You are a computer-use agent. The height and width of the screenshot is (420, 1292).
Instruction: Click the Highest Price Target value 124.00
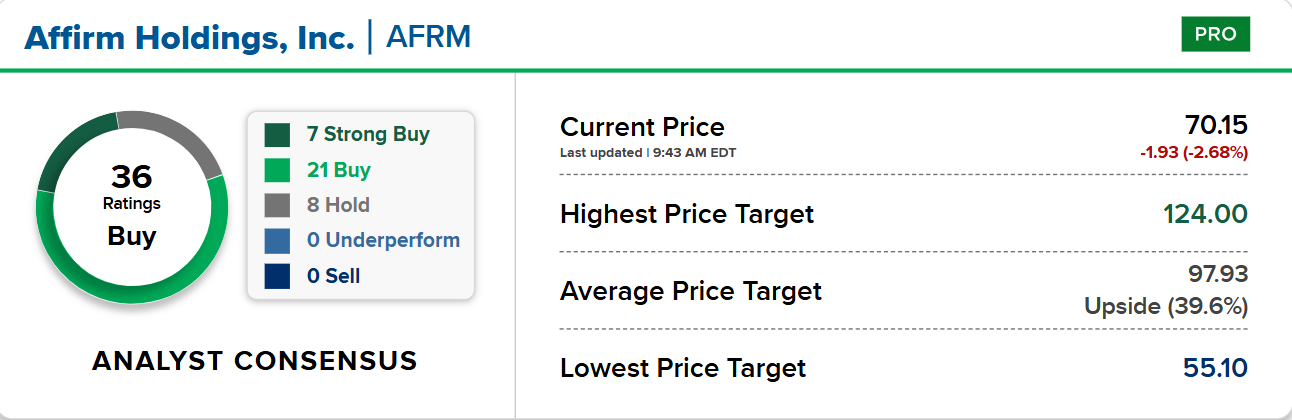tap(1206, 213)
